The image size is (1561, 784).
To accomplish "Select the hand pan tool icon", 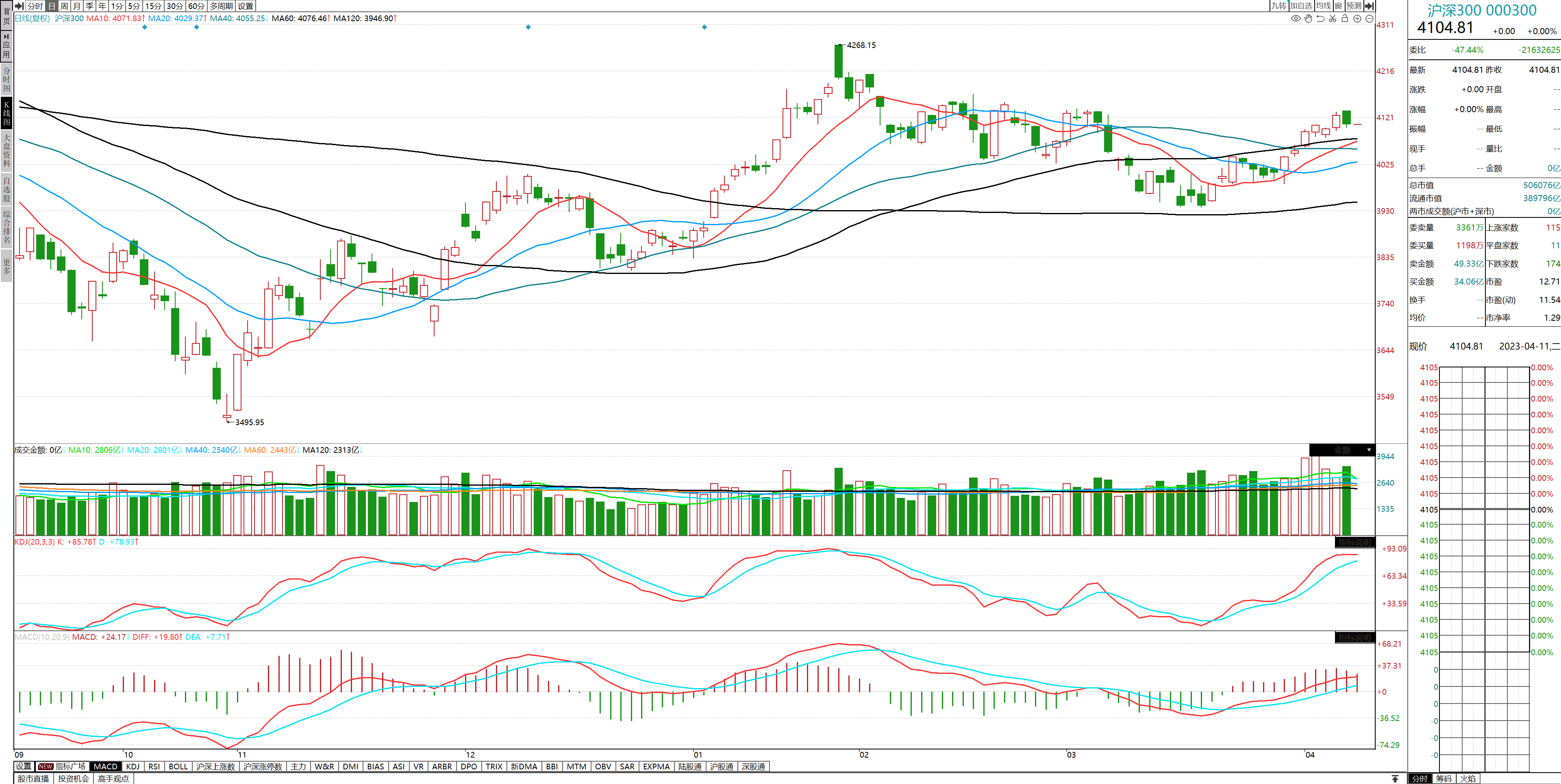I will [x=1308, y=19].
